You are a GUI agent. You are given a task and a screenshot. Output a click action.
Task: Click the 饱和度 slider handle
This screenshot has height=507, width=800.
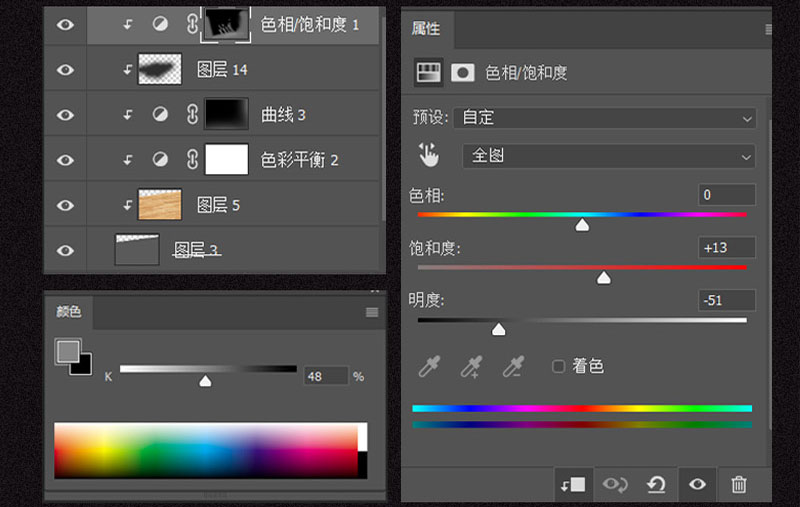(604, 277)
